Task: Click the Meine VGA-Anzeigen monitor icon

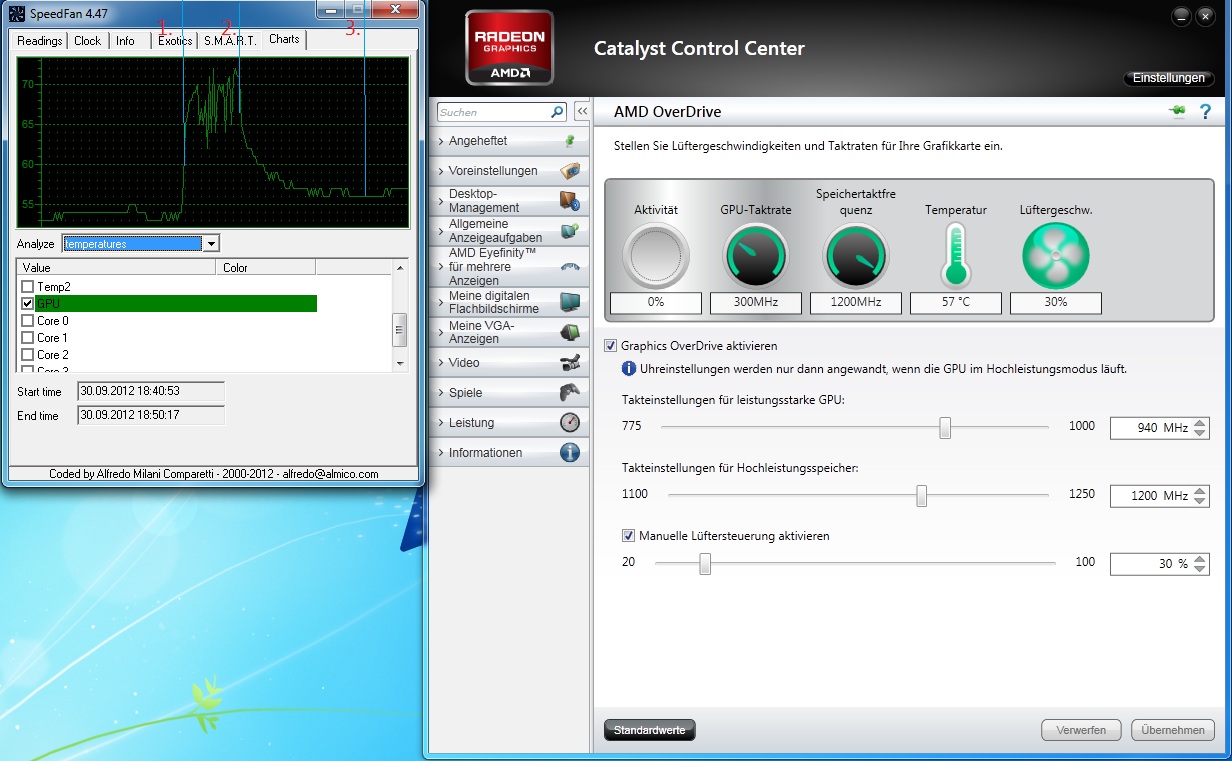Action: 569,332
